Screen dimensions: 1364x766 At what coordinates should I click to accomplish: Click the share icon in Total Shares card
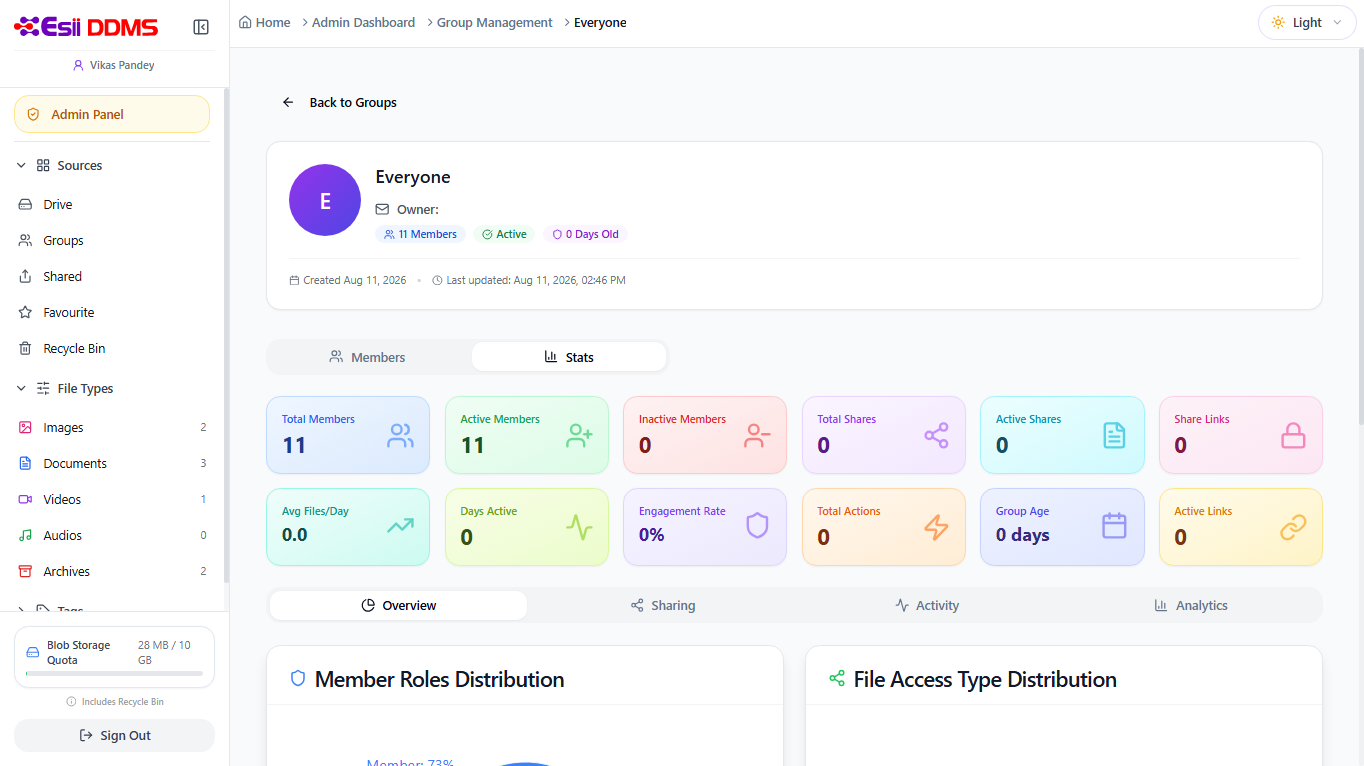tap(937, 435)
